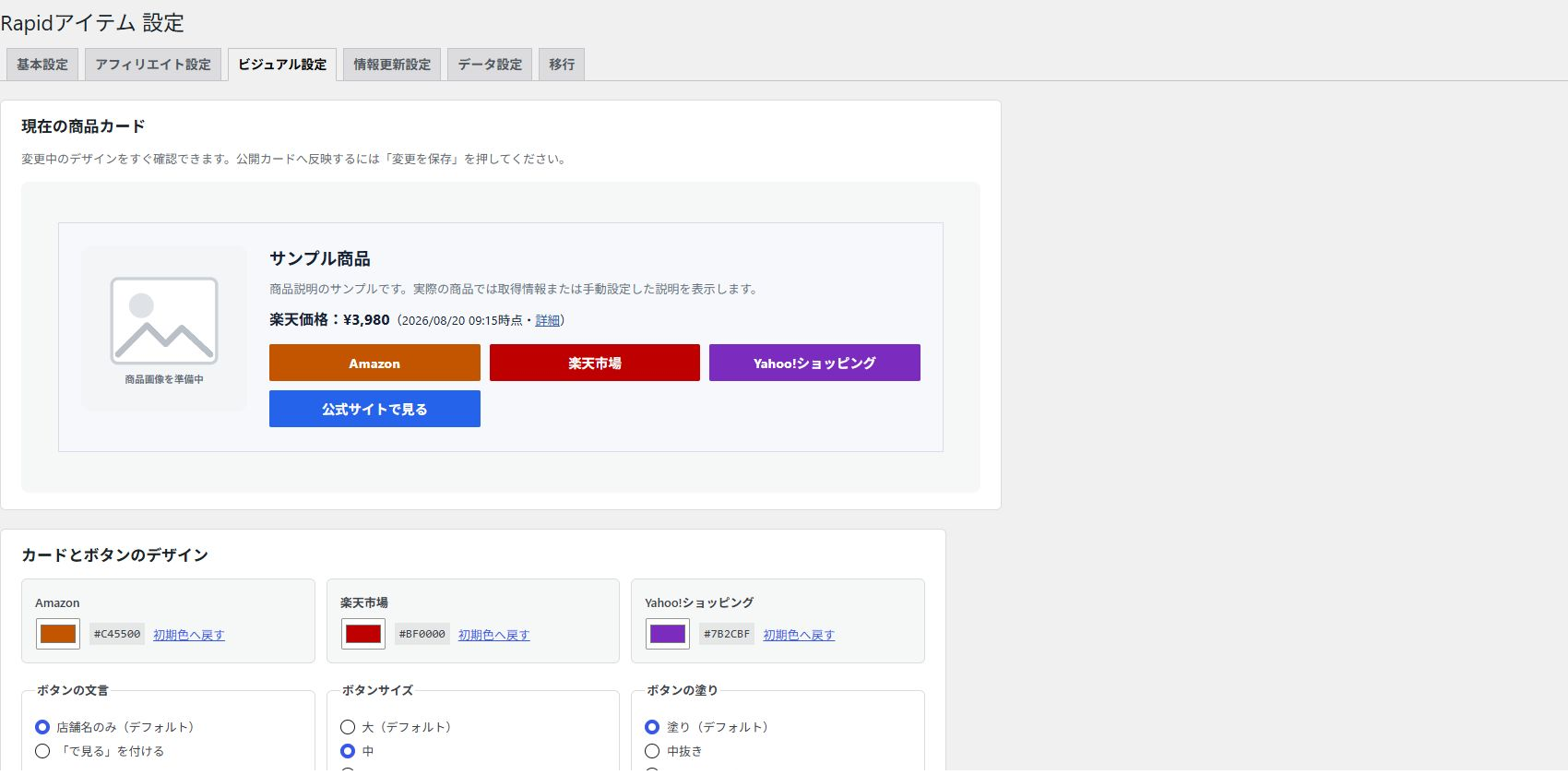Go to the データ設定 tab
1568x775 pixels.
(x=490, y=65)
